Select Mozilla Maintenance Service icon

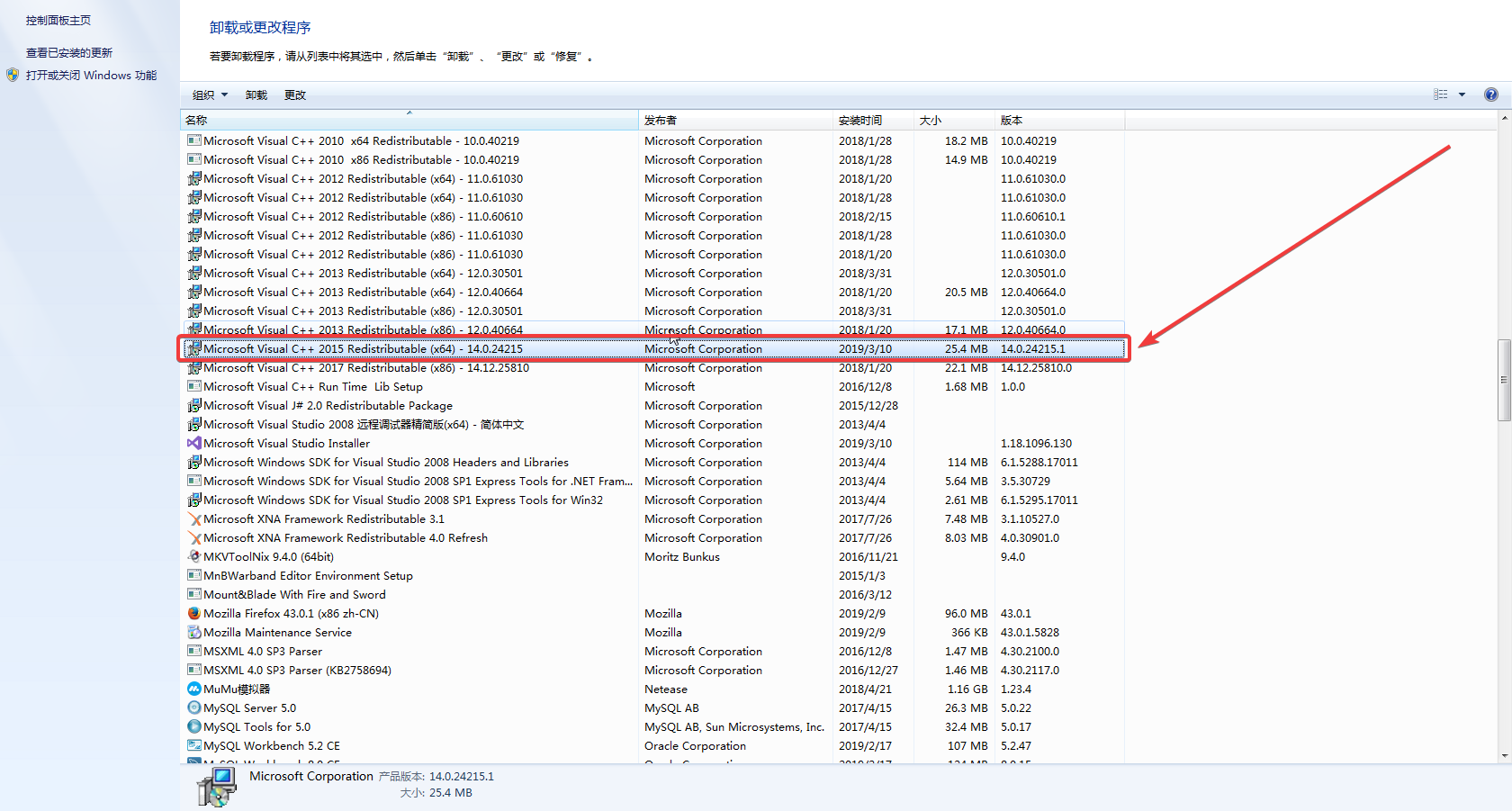click(194, 632)
